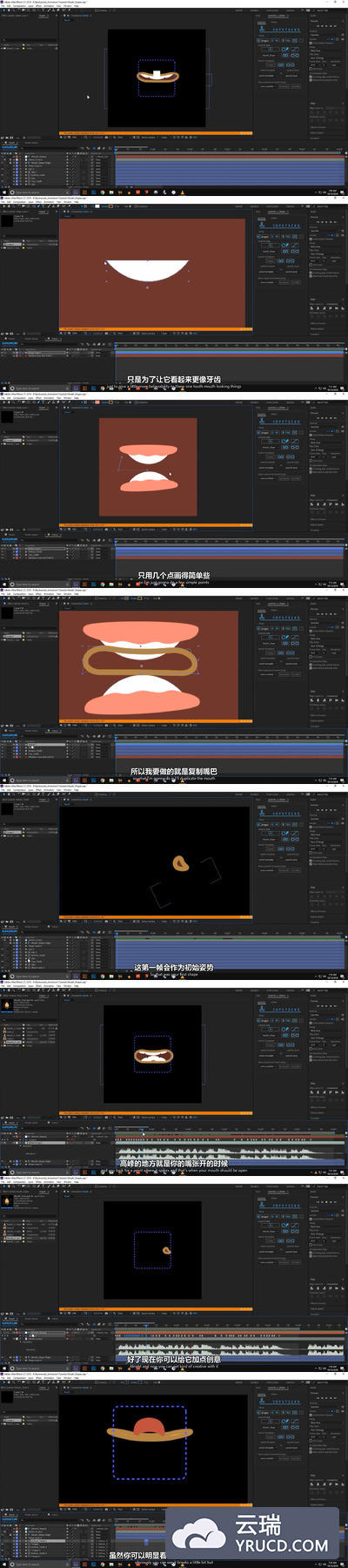Click the current-time indicator in the topmost timeline
Image resolution: width=348 pixels, height=1568 pixels.
pos(116,149)
